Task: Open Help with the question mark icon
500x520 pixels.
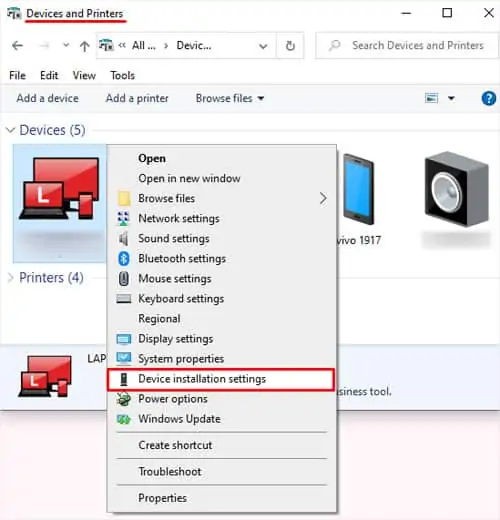Action: pyautogui.click(x=489, y=98)
